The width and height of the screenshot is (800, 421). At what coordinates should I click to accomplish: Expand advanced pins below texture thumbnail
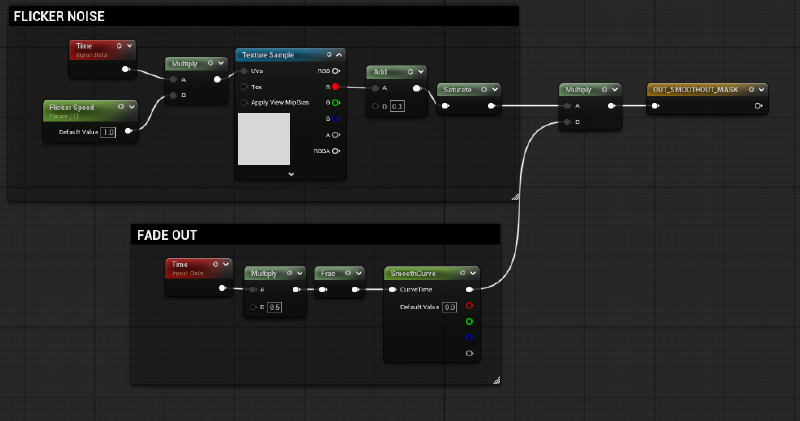(x=291, y=173)
